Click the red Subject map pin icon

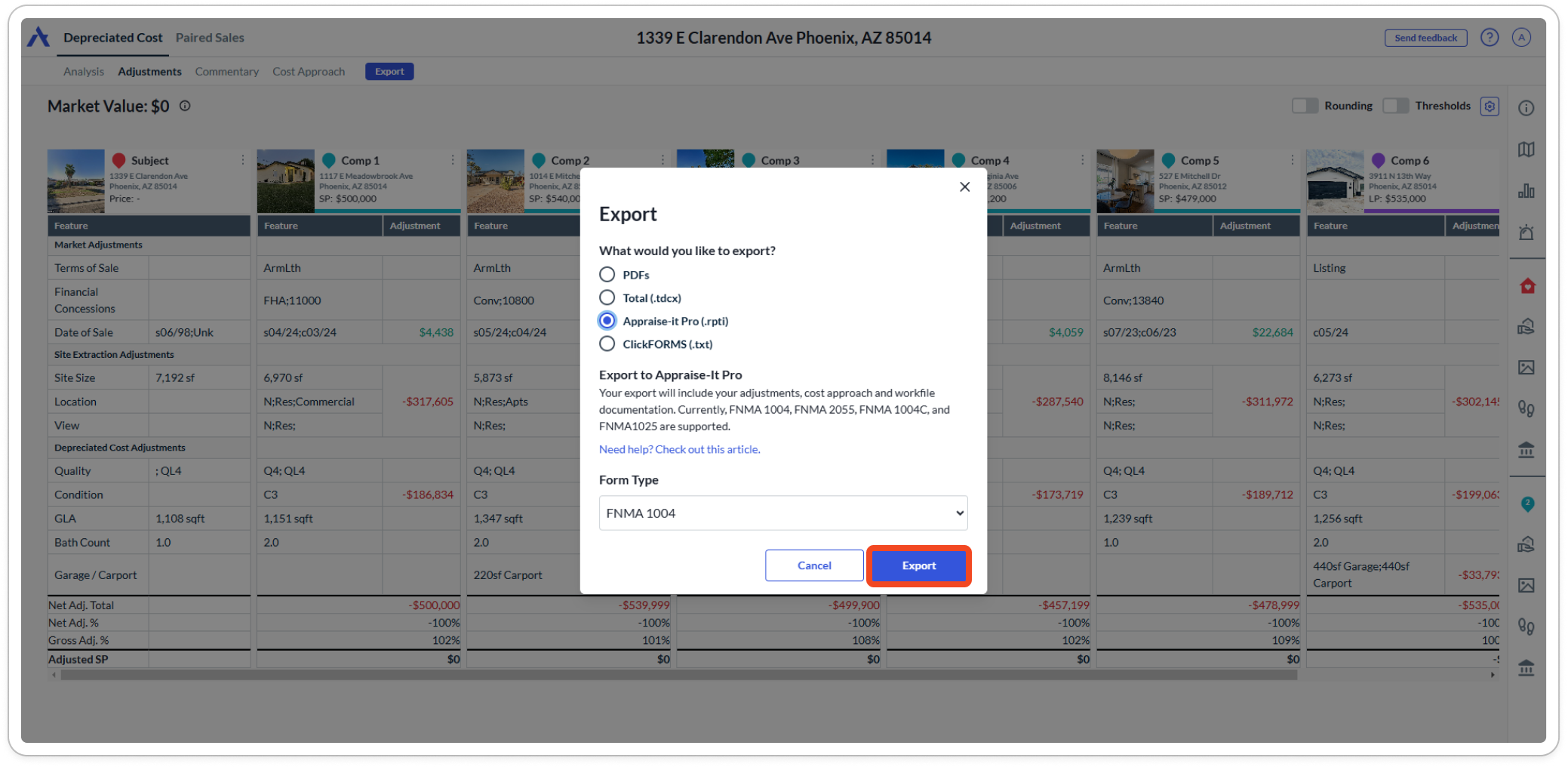click(118, 161)
